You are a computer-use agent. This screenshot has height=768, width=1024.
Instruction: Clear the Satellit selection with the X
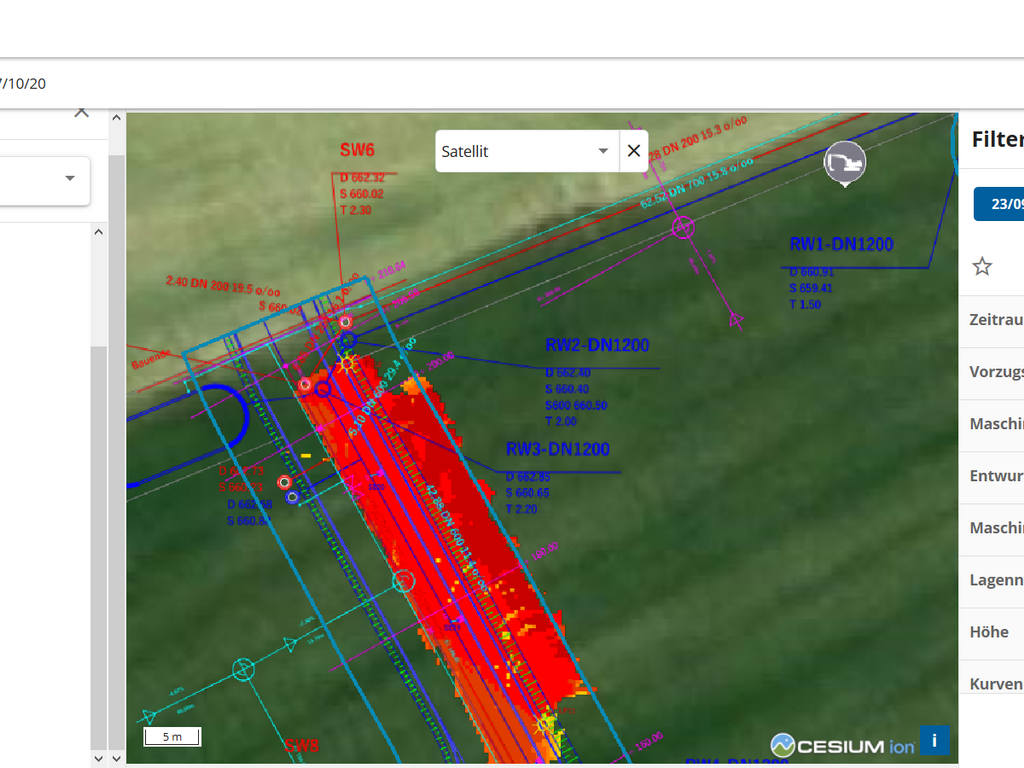(634, 151)
